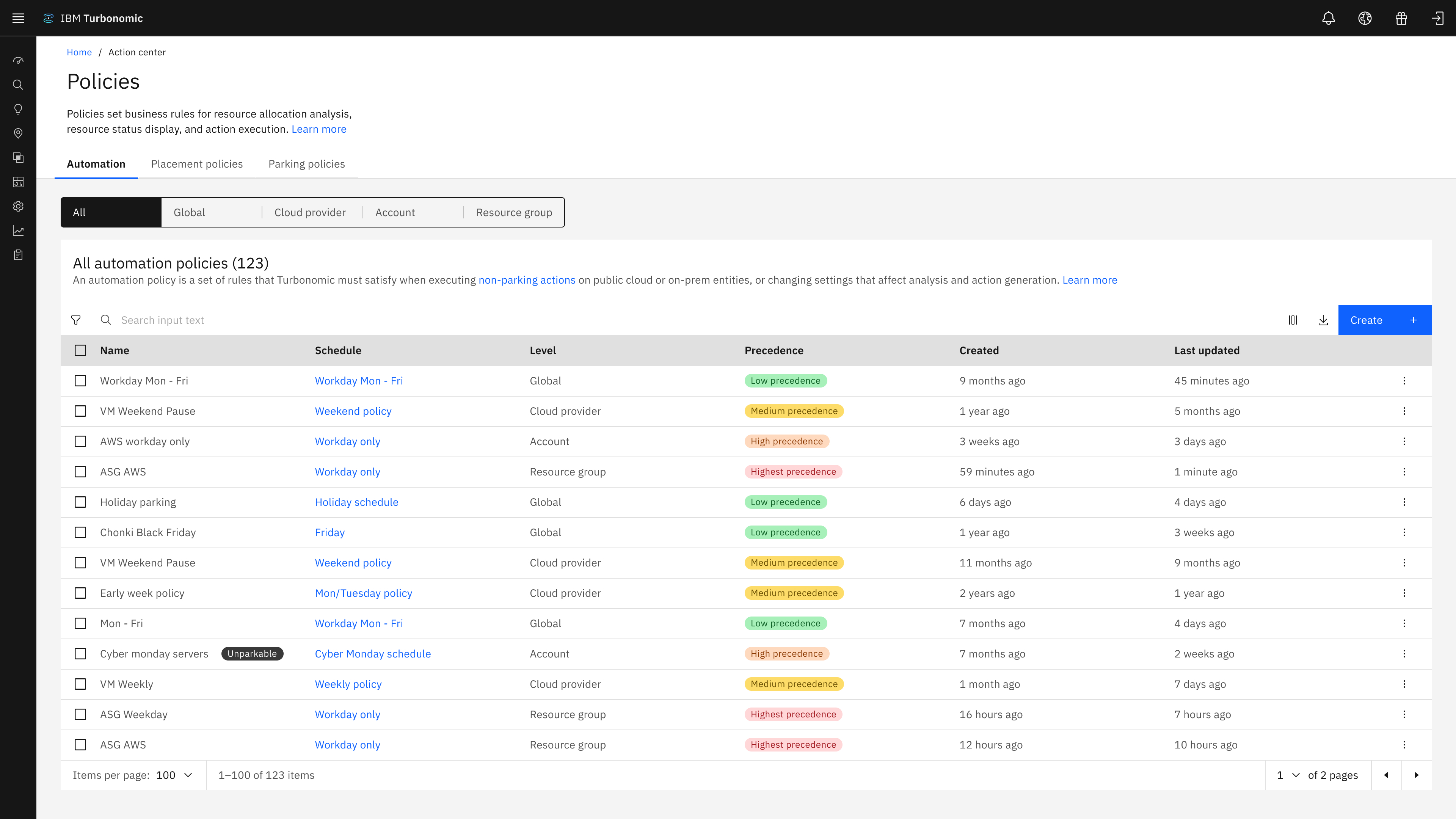
Task: Open the hamburger navigation menu
Action: [18, 18]
